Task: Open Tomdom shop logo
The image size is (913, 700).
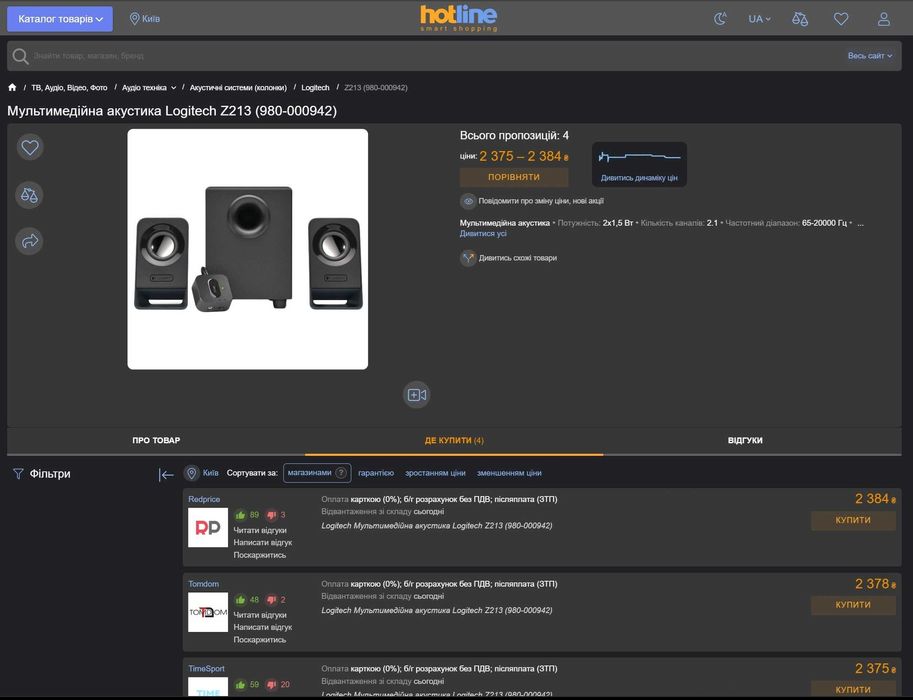Action: [208, 612]
